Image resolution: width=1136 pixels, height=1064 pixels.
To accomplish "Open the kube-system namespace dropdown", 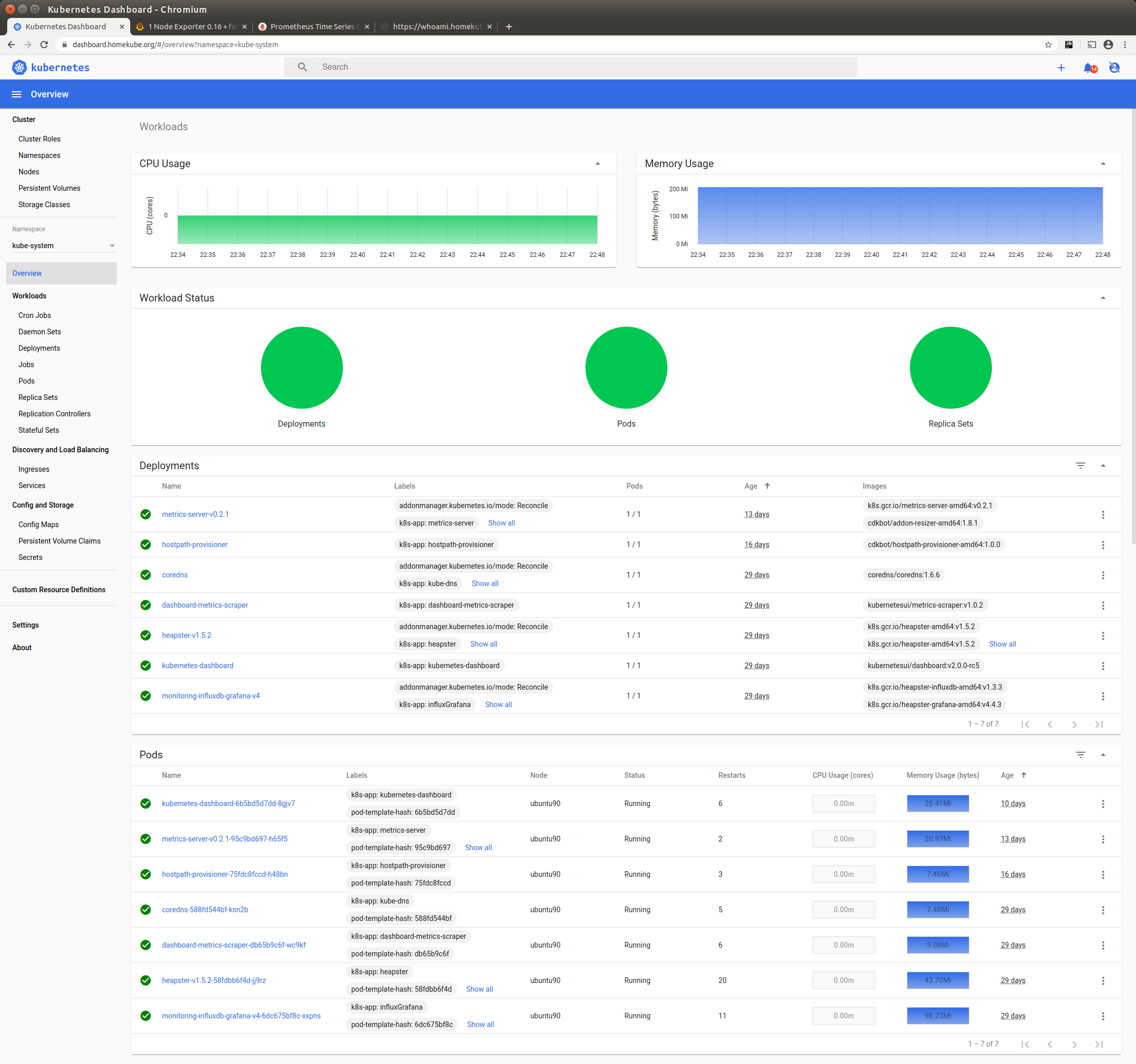I will click(64, 246).
